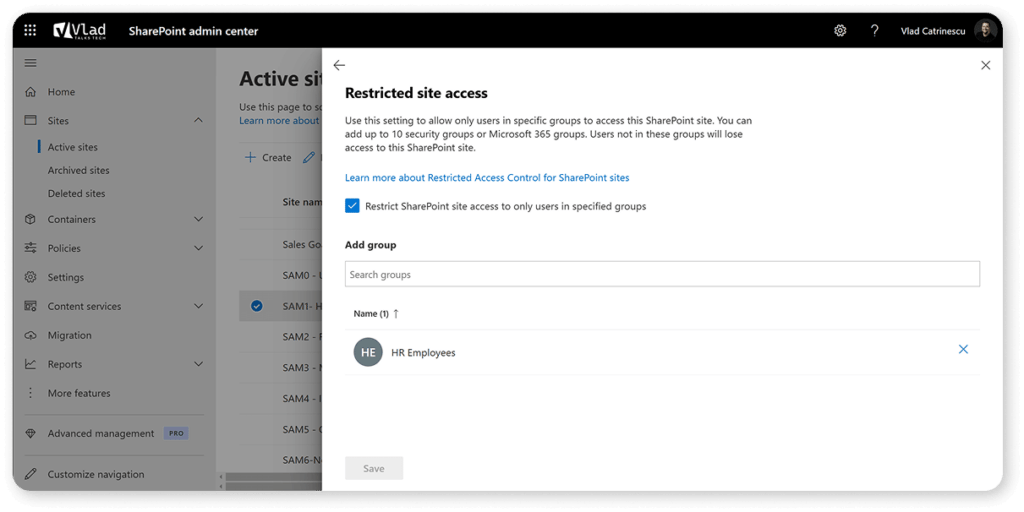Screen dimensions: 1024x512
Task: Click SharePoint admin center title
Action: tap(193, 31)
